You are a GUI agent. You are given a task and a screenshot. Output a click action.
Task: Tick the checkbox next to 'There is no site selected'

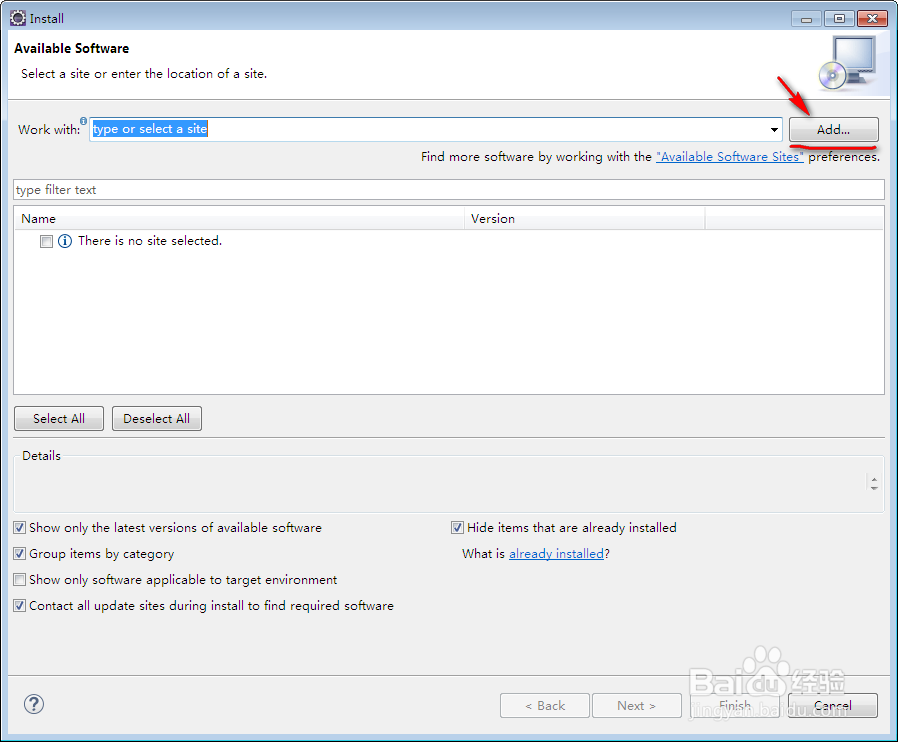[46, 242]
